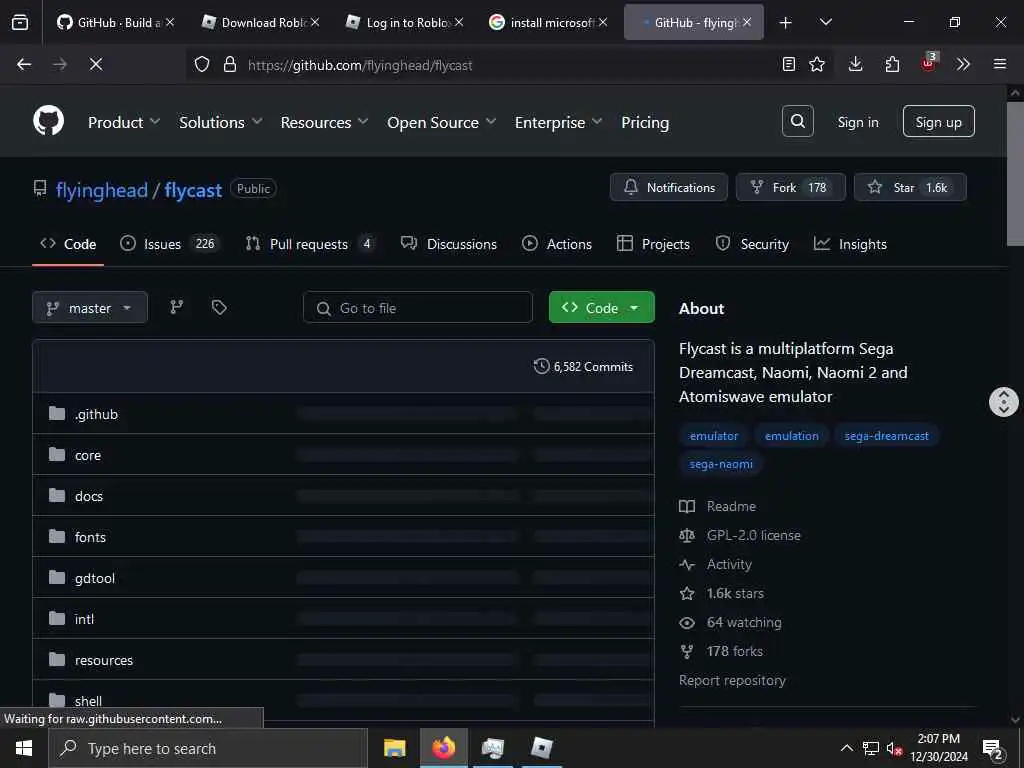Open the .github folder
1024x768 pixels.
click(x=96, y=414)
